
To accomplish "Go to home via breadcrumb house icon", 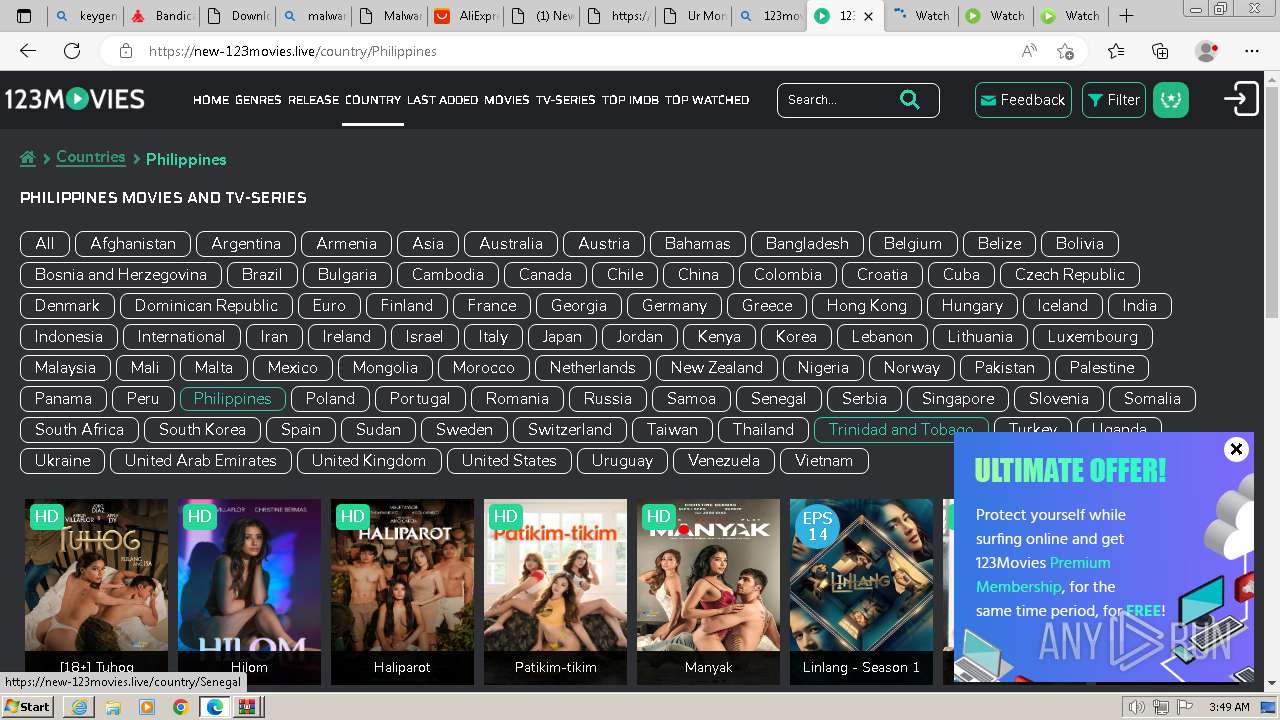I will coord(28,158).
